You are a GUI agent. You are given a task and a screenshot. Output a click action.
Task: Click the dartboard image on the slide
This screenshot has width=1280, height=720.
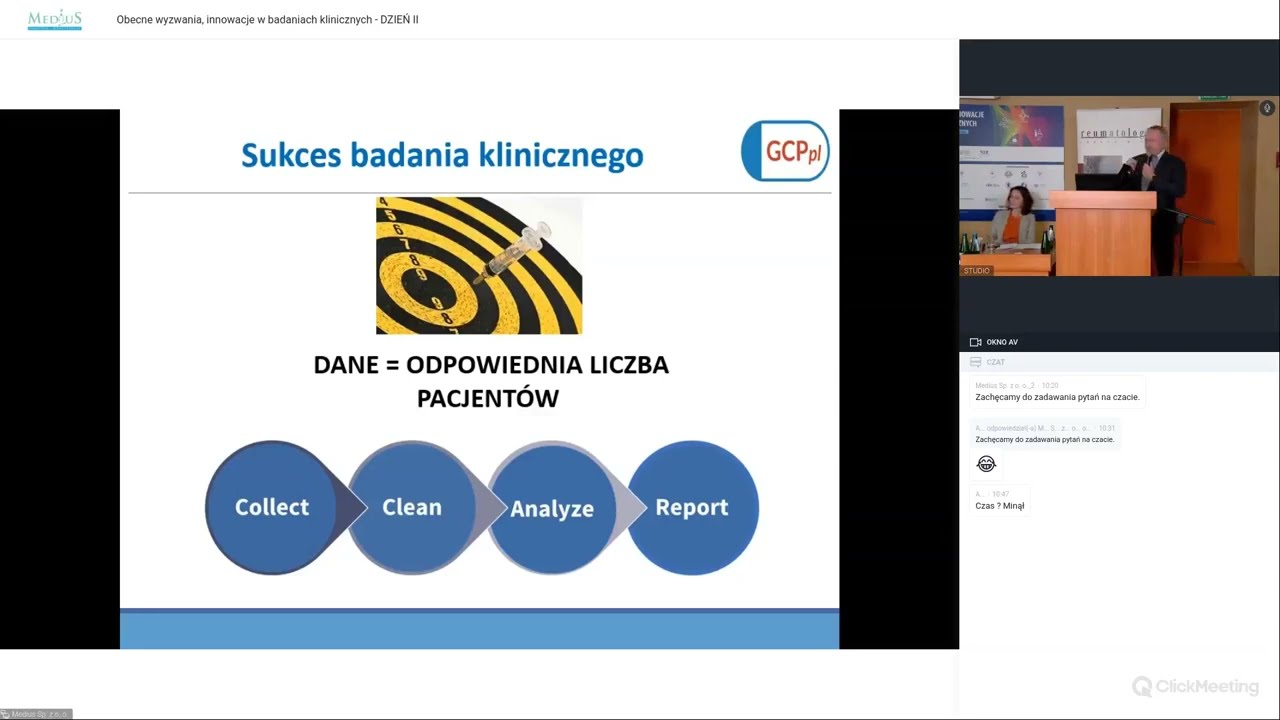tap(479, 265)
